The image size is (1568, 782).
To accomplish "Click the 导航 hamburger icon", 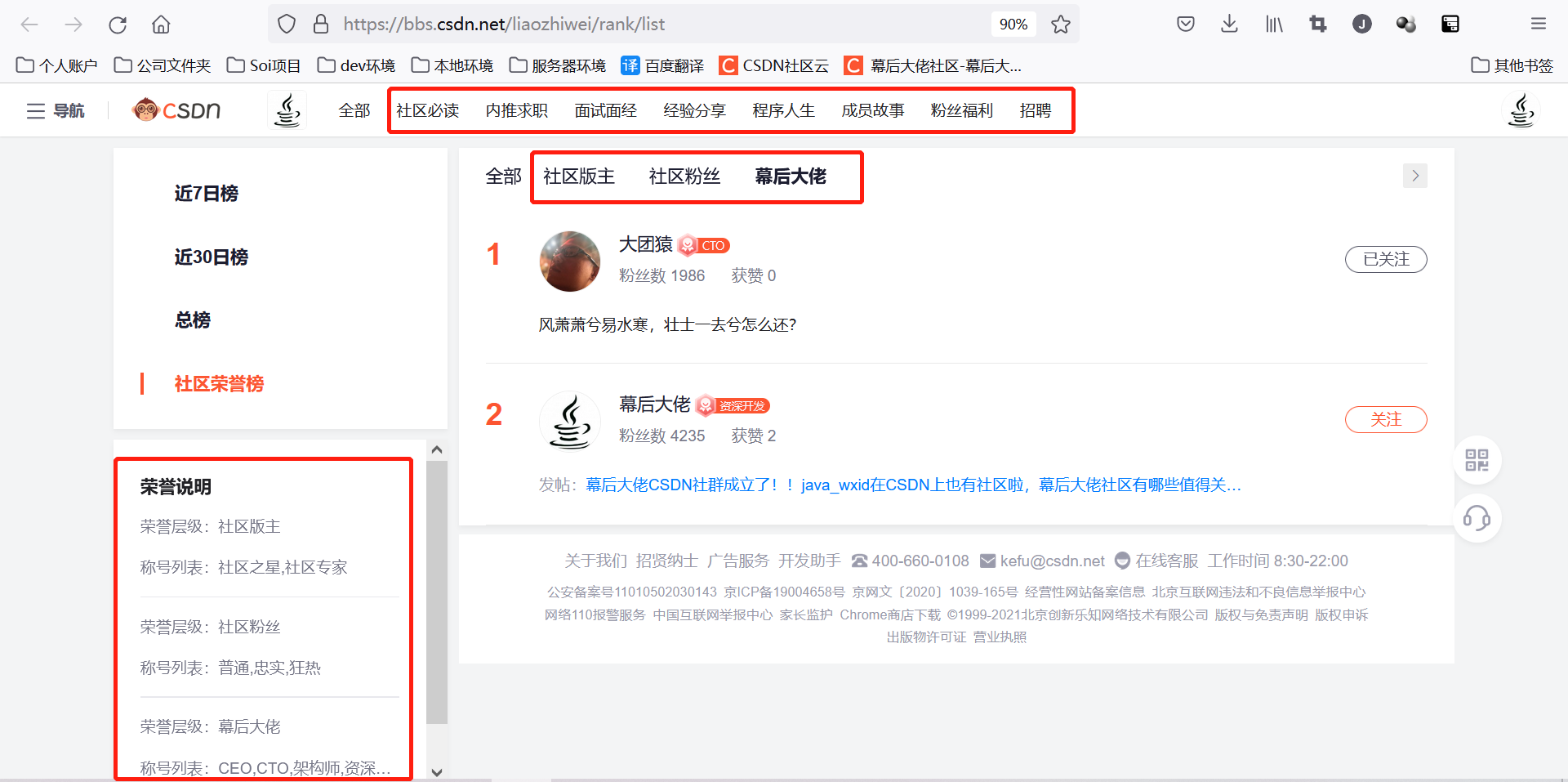I will [36, 109].
